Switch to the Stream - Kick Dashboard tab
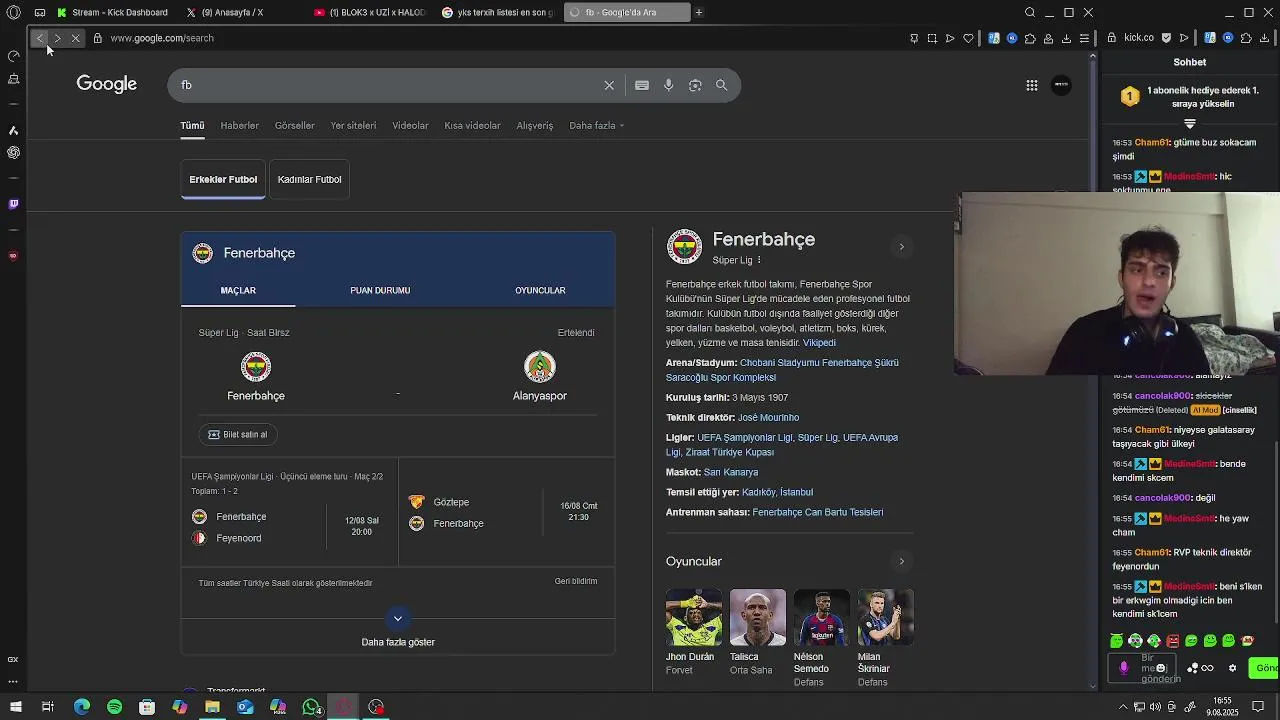1280x720 pixels. click(113, 12)
